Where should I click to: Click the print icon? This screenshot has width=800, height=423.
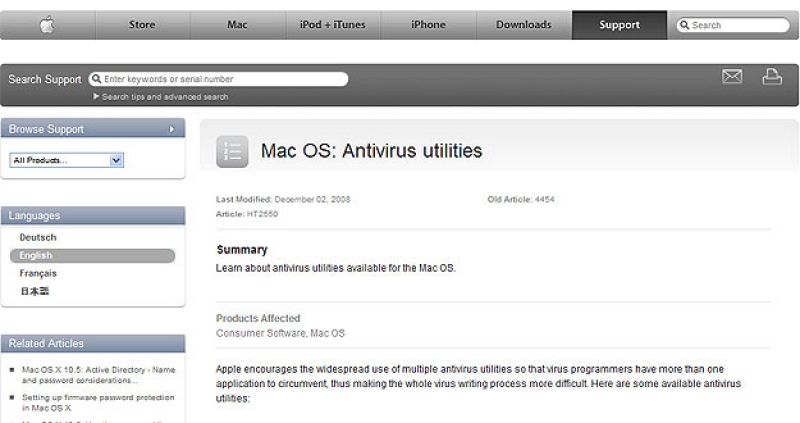coord(771,77)
